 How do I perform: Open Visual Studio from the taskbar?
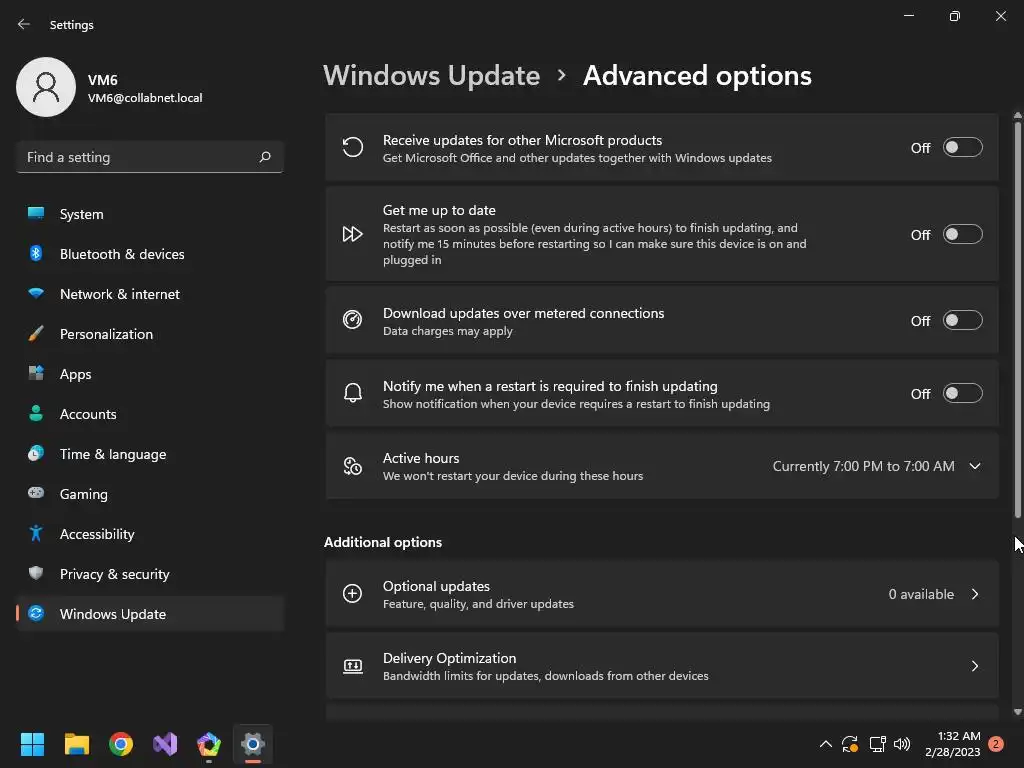[x=165, y=744]
